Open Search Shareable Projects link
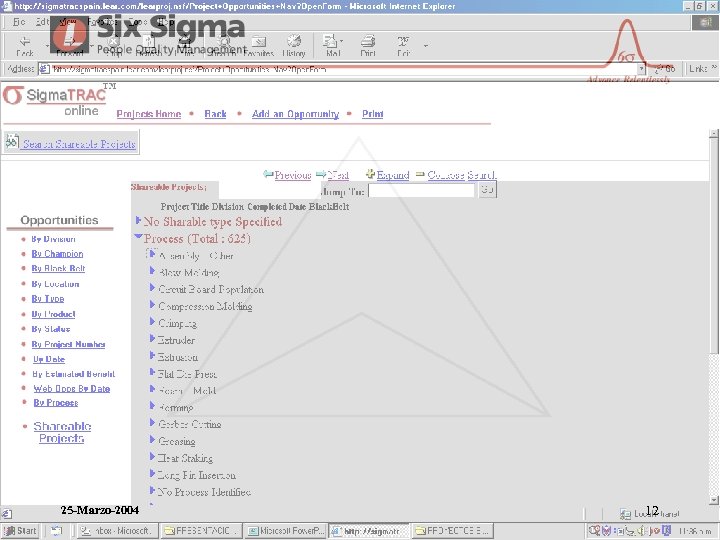The image size is (720, 540). click(x=79, y=144)
